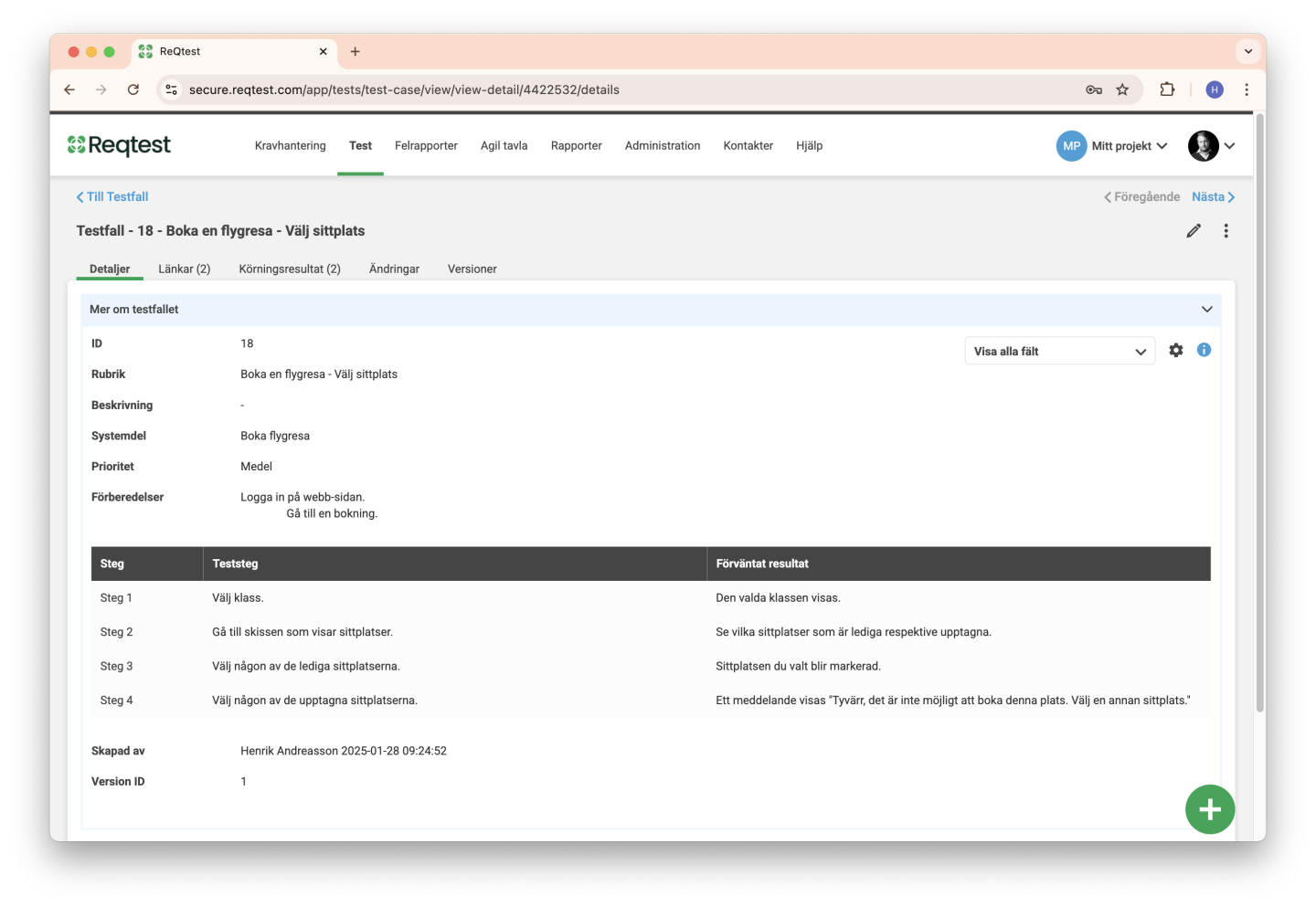Open Felrapporter in the top navigation

tap(426, 146)
